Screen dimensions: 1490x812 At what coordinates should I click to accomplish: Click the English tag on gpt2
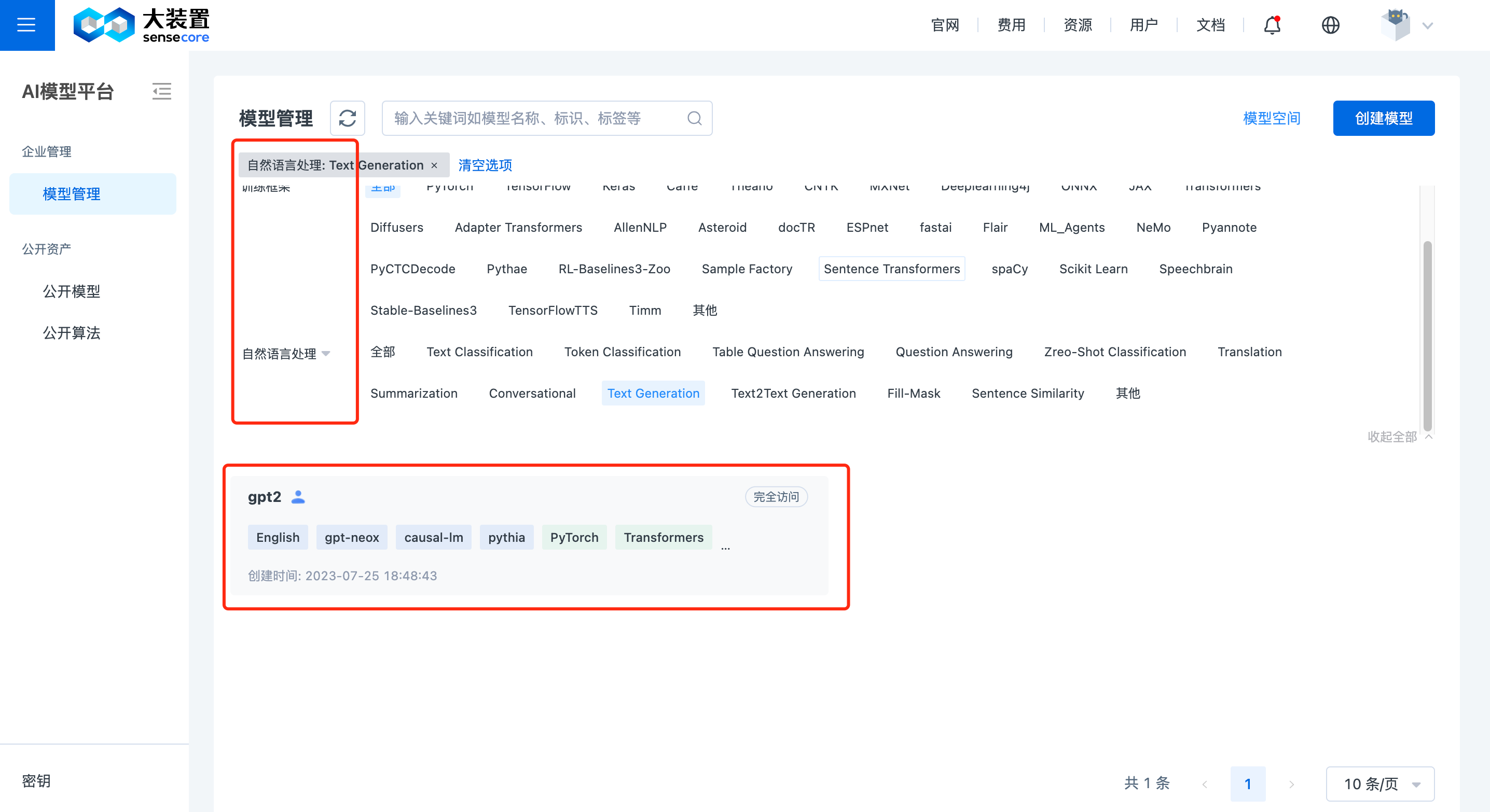[x=278, y=538]
